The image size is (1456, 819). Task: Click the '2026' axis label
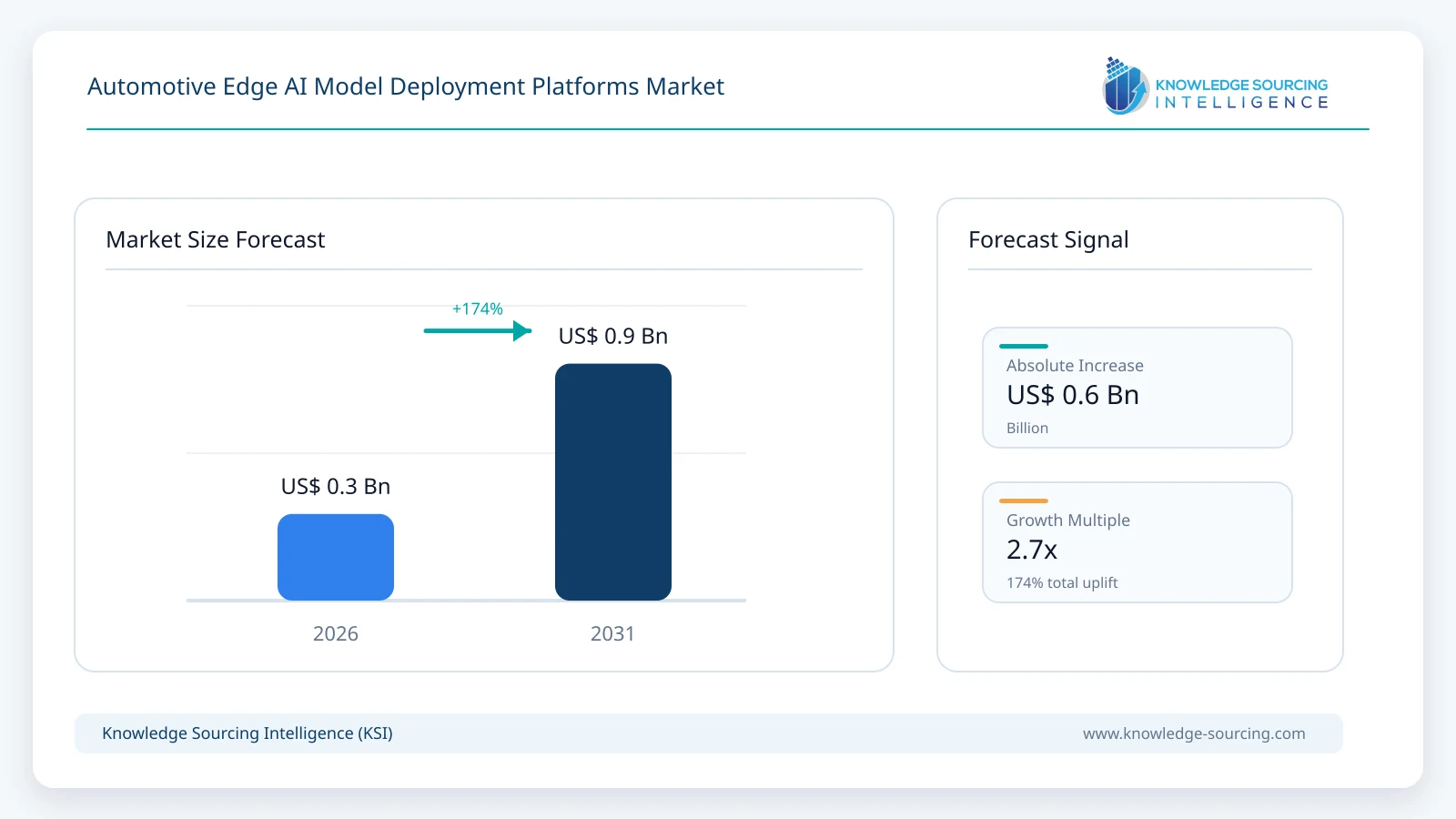point(336,633)
